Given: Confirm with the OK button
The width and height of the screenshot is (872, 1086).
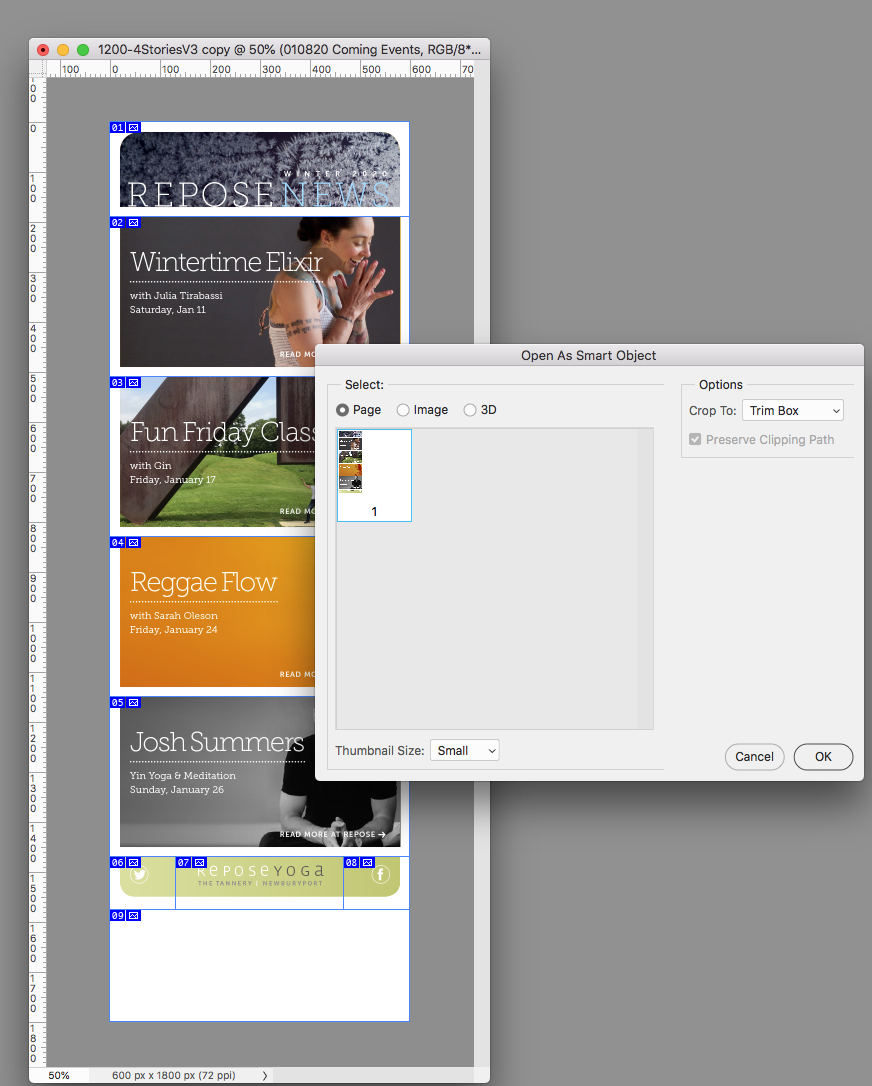Looking at the screenshot, I should [823, 757].
